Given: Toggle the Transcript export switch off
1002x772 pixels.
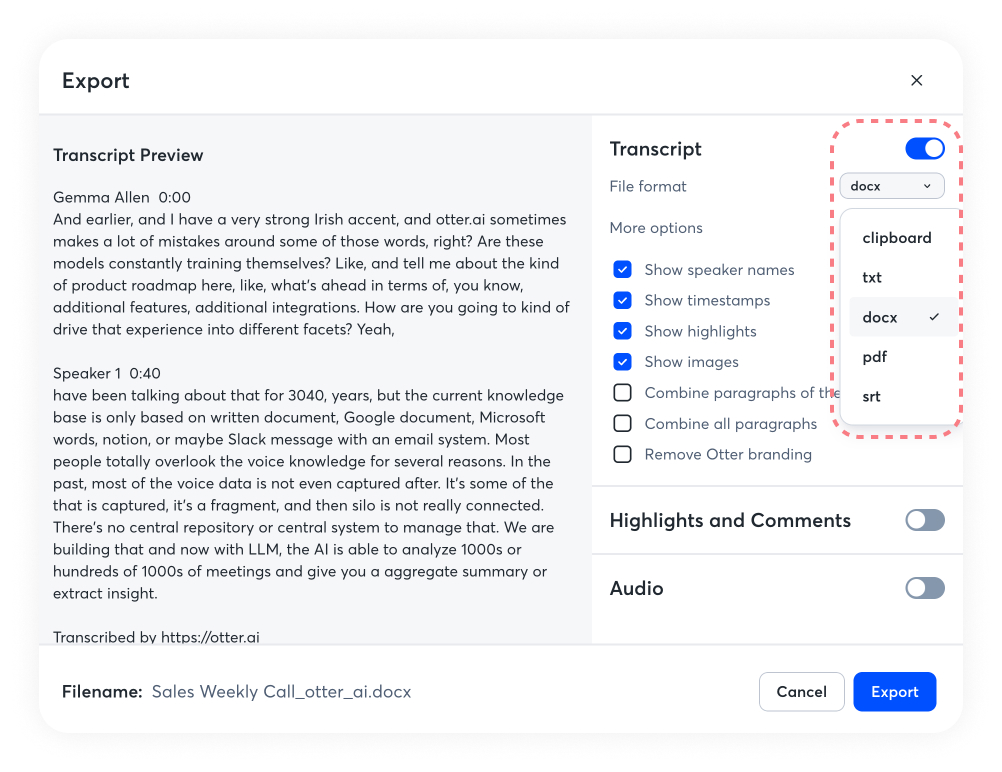Looking at the screenshot, I should [924, 149].
